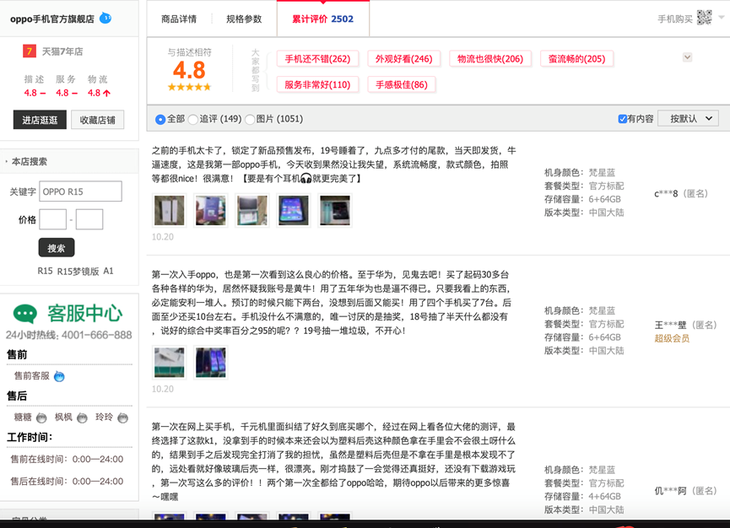Click the keyword field containing OPPO R15
Screen dimensions: 730x528
point(81,191)
